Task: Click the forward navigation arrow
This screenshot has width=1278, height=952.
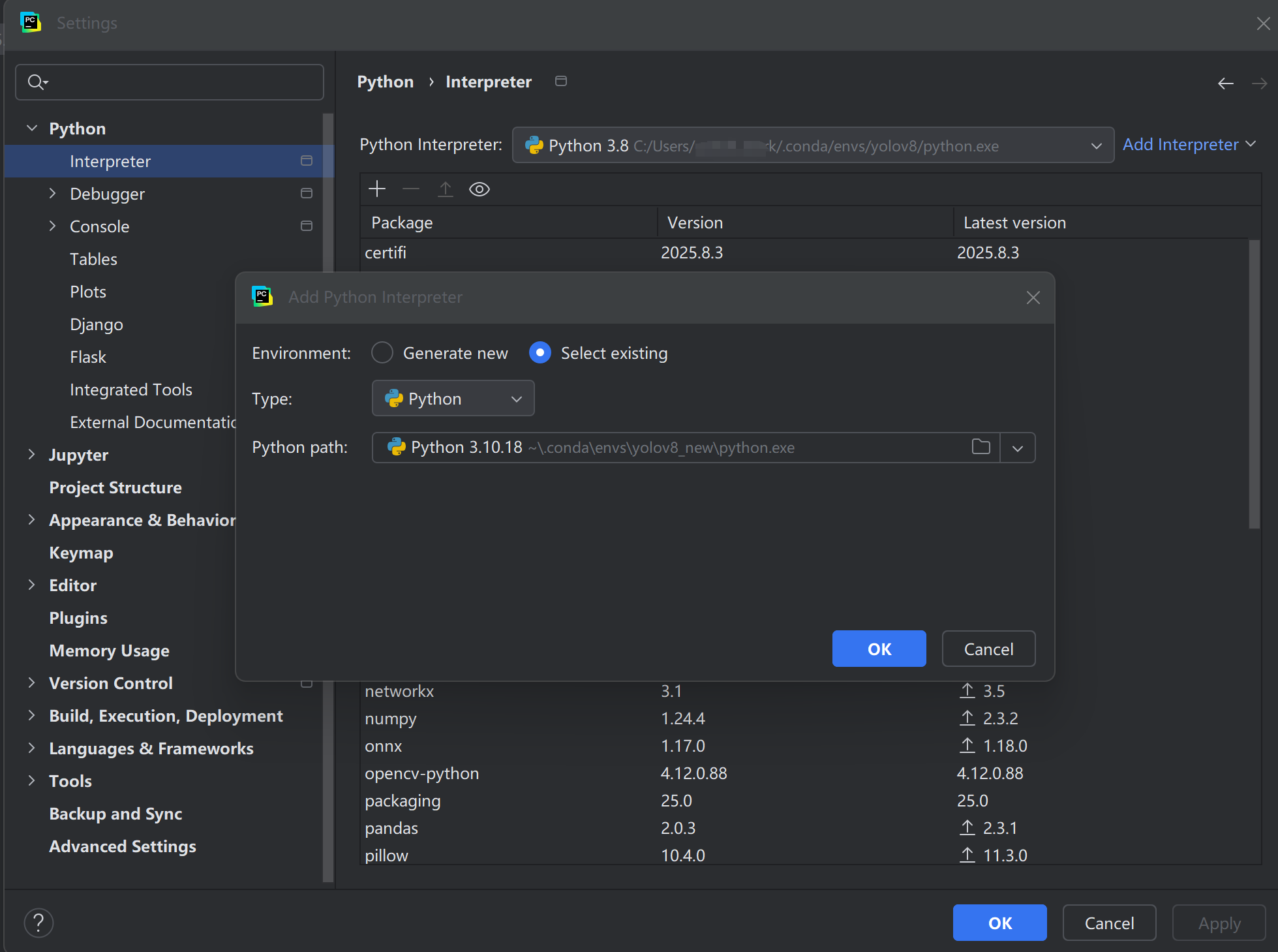Action: (x=1260, y=83)
